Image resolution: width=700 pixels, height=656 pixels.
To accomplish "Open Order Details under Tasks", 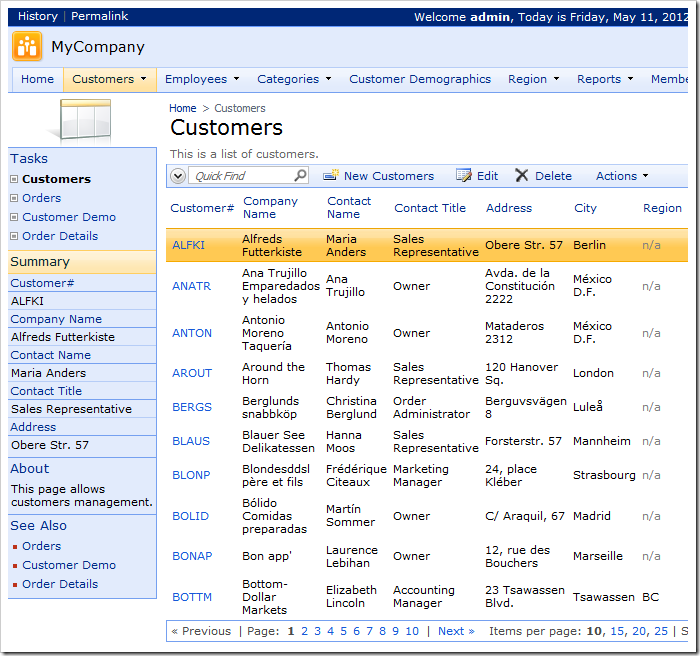I will coord(60,236).
